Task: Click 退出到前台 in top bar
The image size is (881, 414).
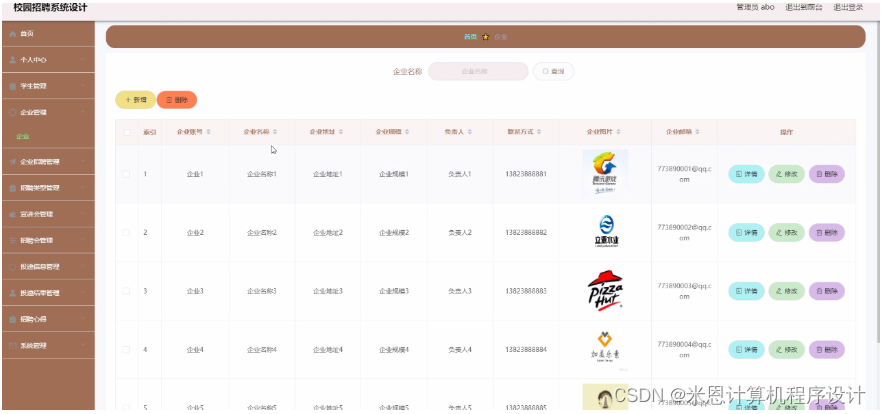Action: [x=804, y=7]
